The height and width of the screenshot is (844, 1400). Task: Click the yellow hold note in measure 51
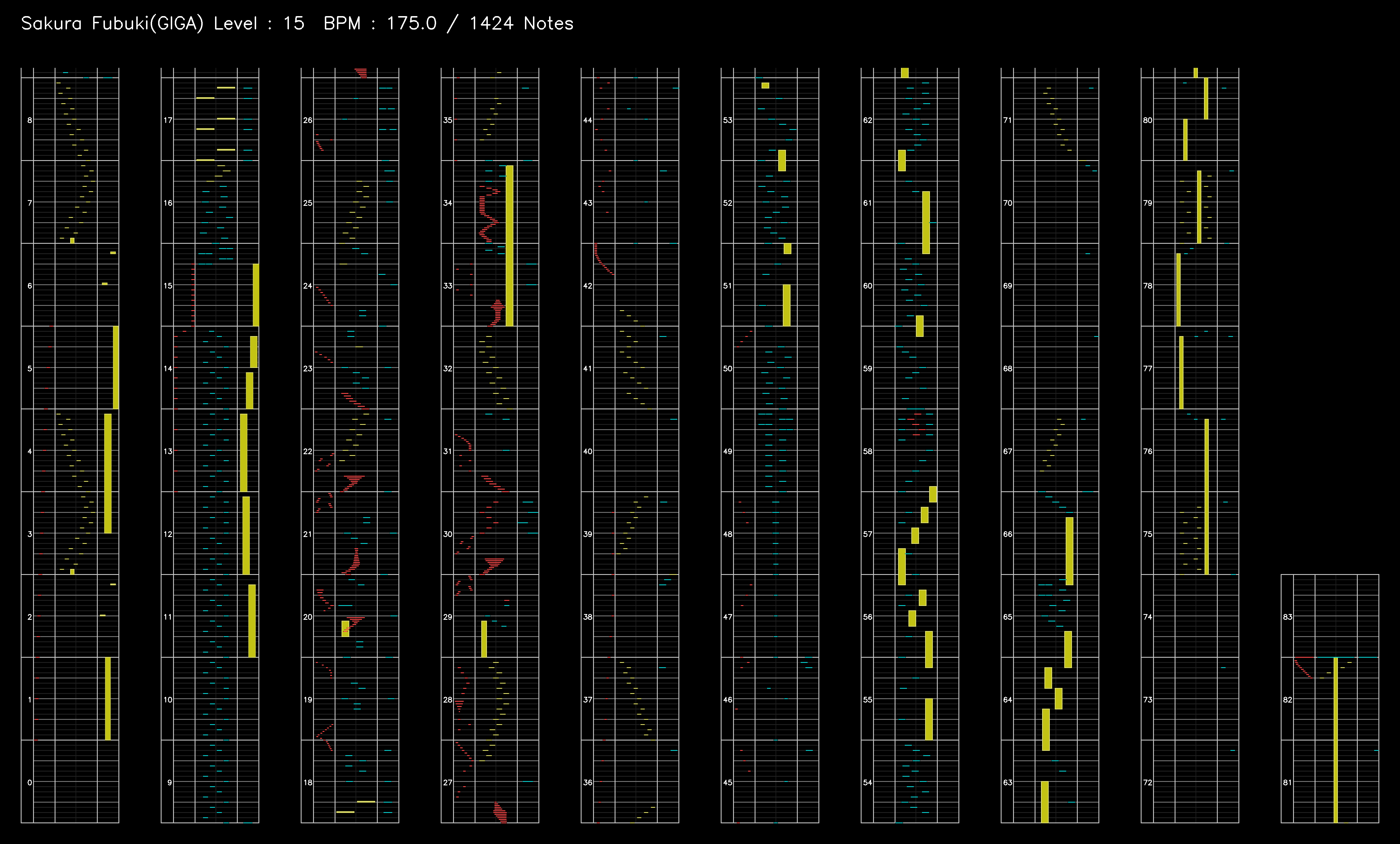pyautogui.click(x=786, y=305)
